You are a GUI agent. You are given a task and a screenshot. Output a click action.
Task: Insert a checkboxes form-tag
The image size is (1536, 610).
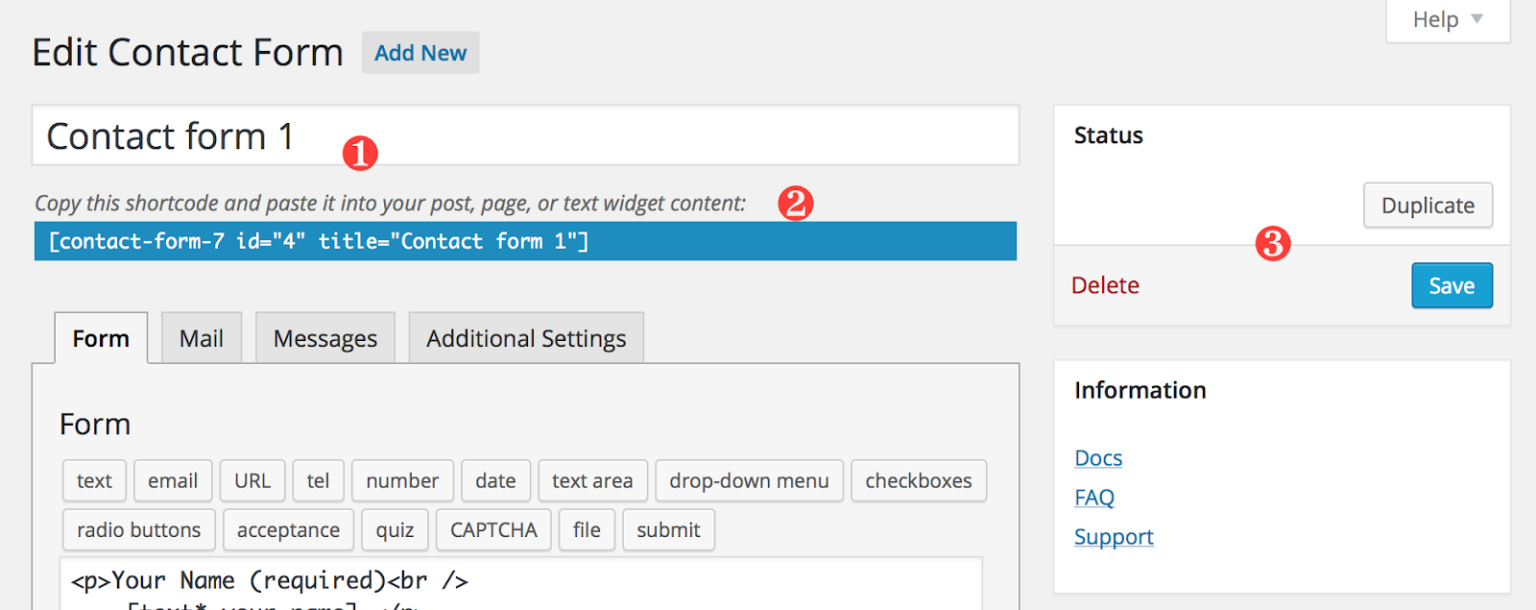pyautogui.click(x=918, y=481)
